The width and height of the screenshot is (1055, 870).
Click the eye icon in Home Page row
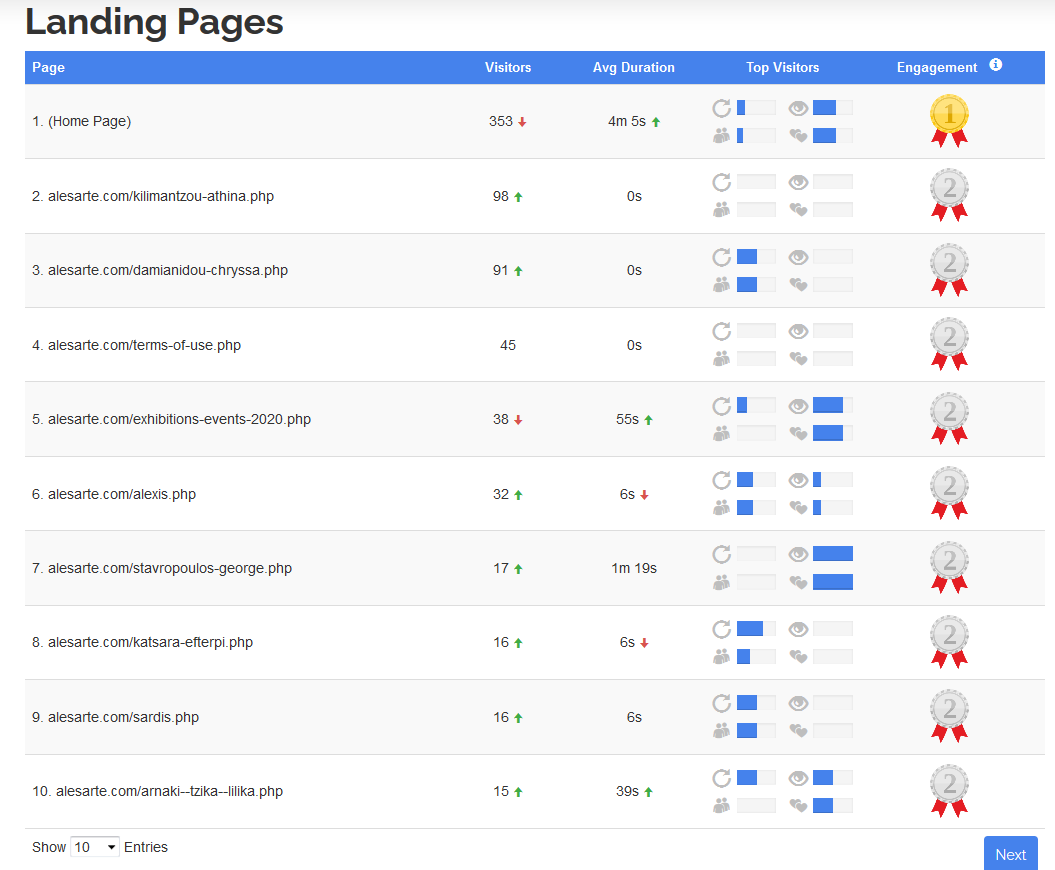click(x=798, y=108)
